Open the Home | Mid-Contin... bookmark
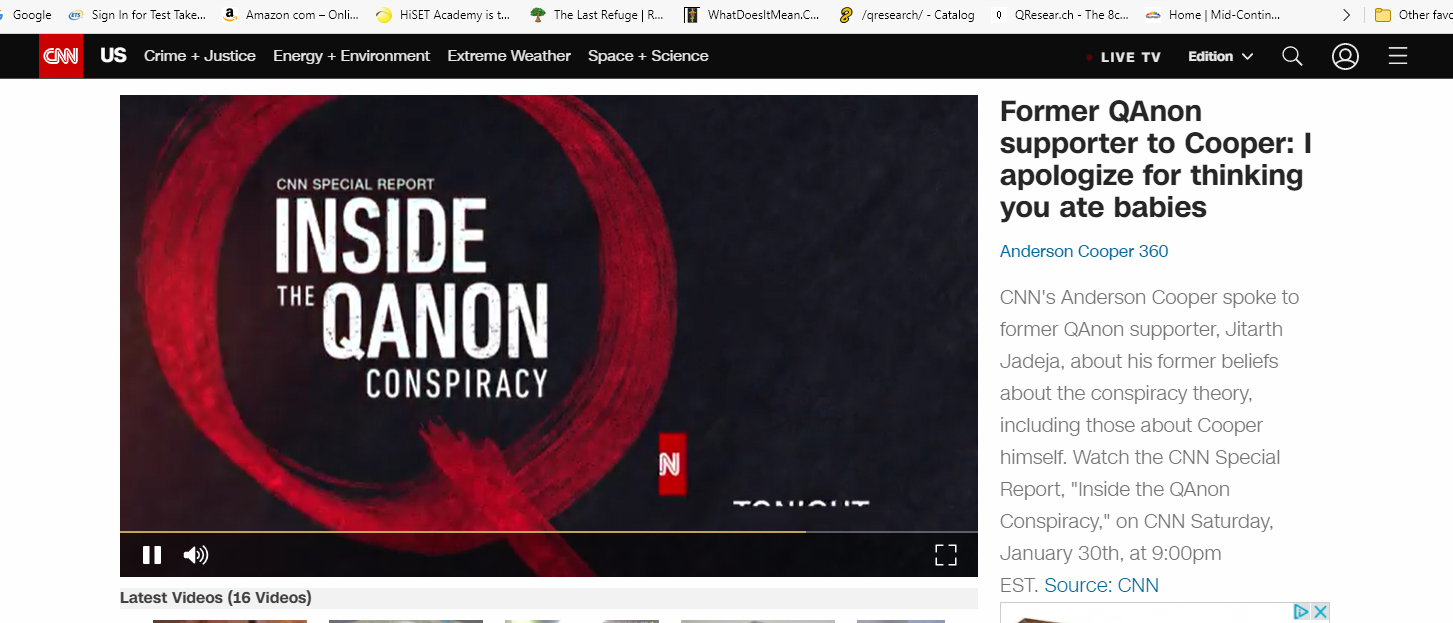The image size is (1453, 623). click(1214, 15)
